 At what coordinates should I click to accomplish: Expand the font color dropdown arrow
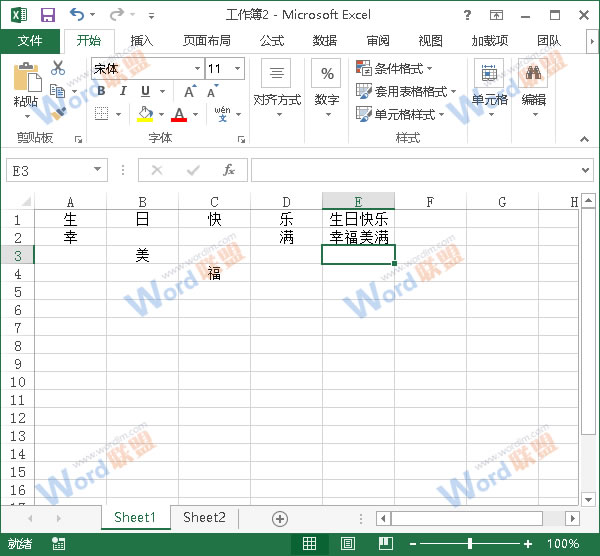coord(196,114)
